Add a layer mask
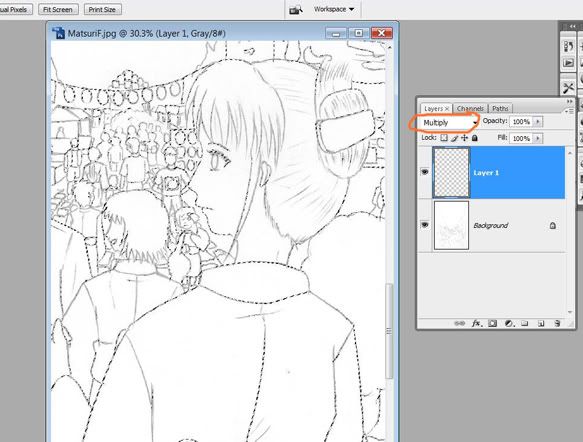The height and width of the screenshot is (442, 583). point(492,323)
